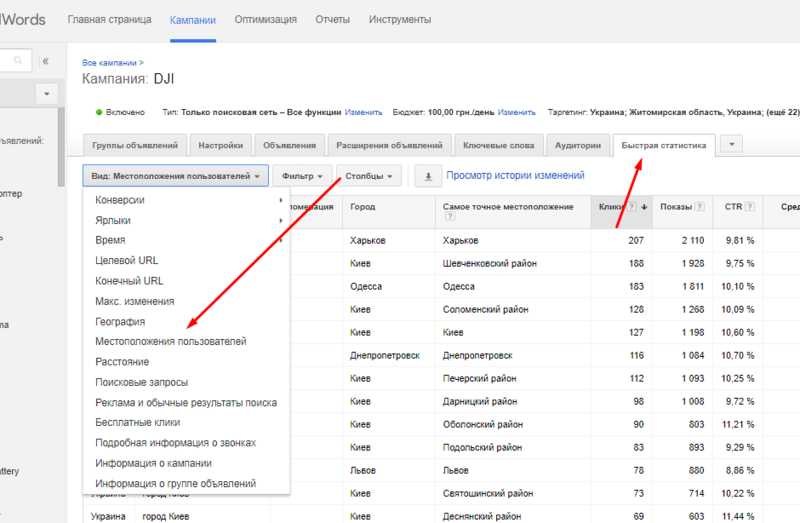Open the Фильтр dropdown
The height and width of the screenshot is (523, 800).
303,176
